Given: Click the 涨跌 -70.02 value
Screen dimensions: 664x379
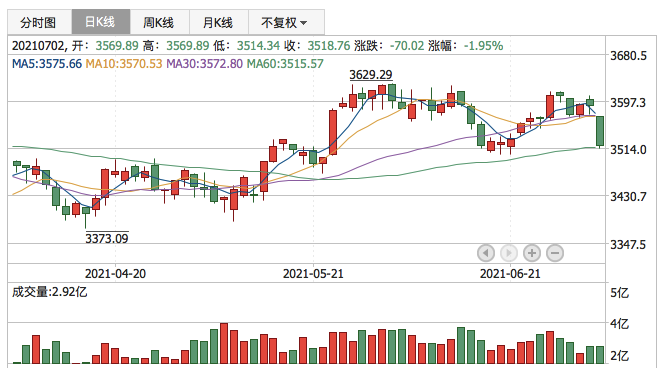Looking at the screenshot, I should coord(407,45).
